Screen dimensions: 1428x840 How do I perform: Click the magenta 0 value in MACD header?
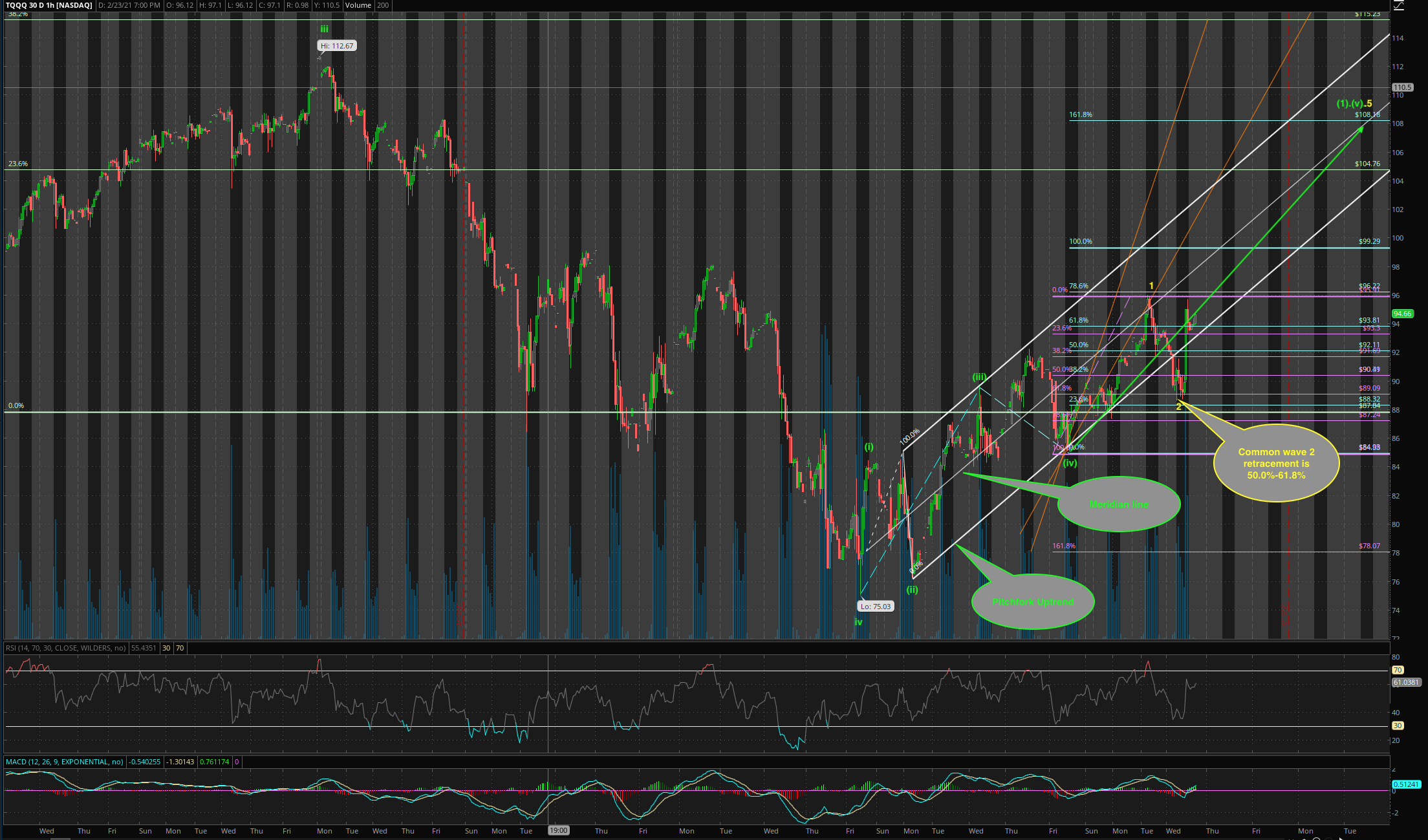pyautogui.click(x=236, y=762)
